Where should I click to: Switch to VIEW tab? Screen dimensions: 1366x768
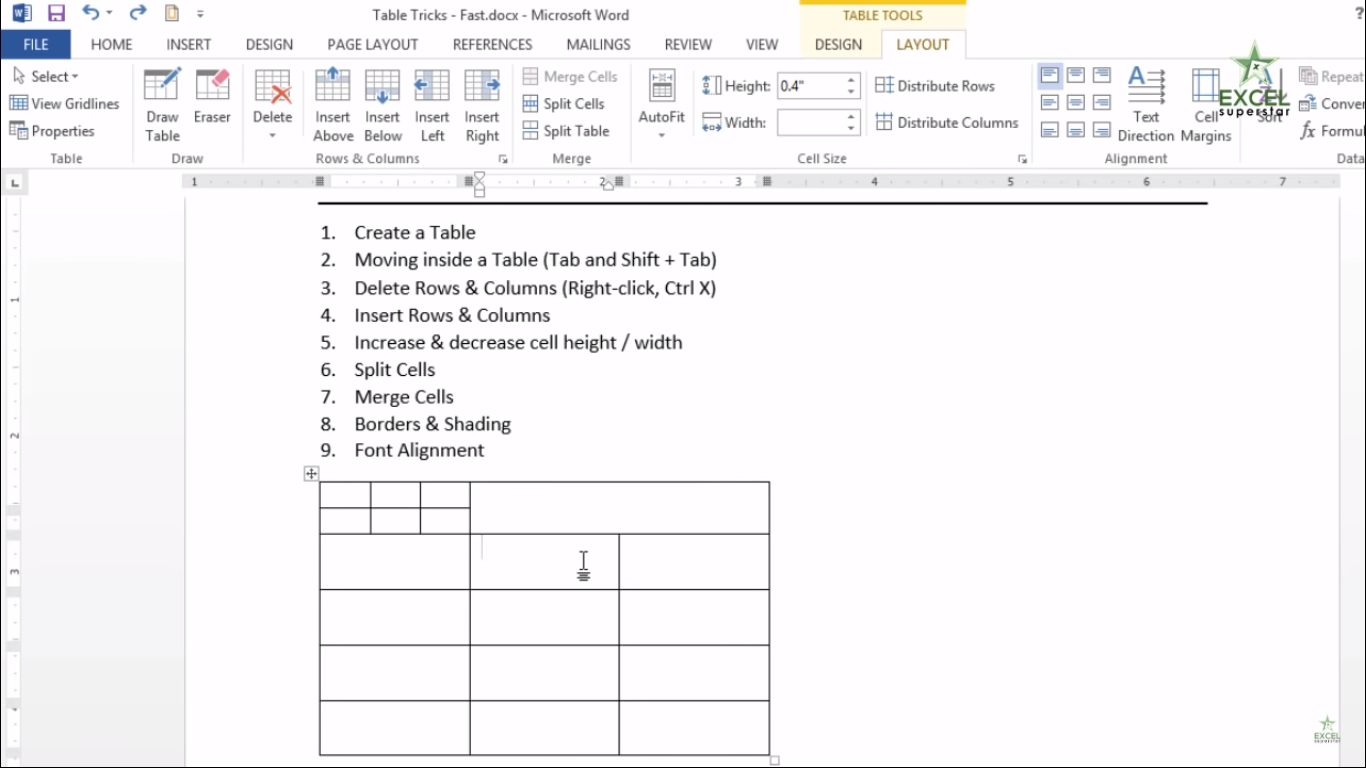(x=761, y=45)
